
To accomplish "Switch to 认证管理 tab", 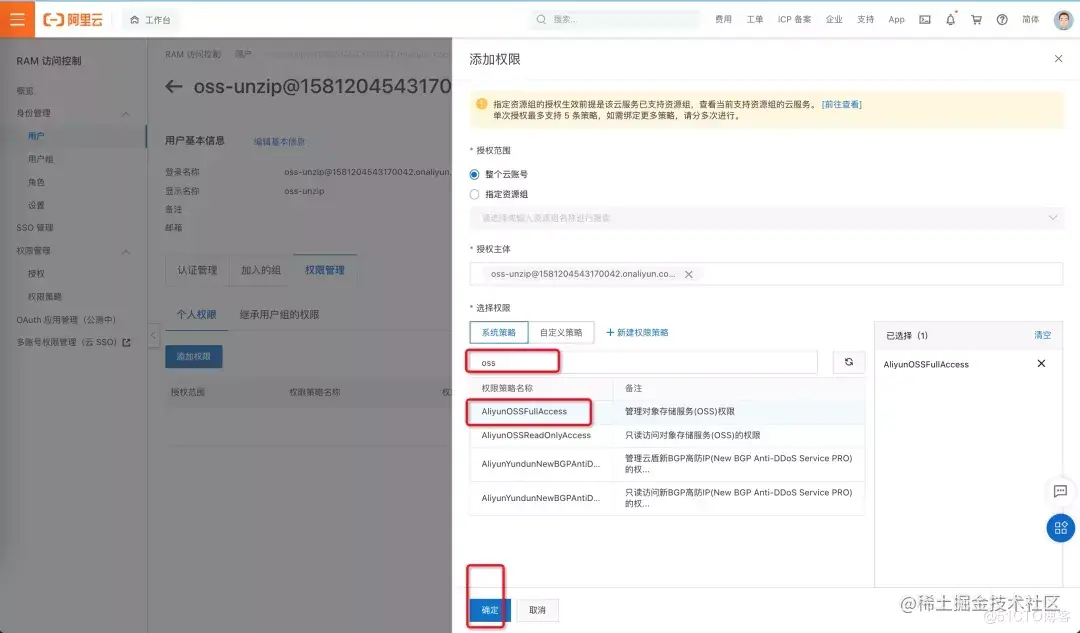I will pyautogui.click(x=197, y=270).
